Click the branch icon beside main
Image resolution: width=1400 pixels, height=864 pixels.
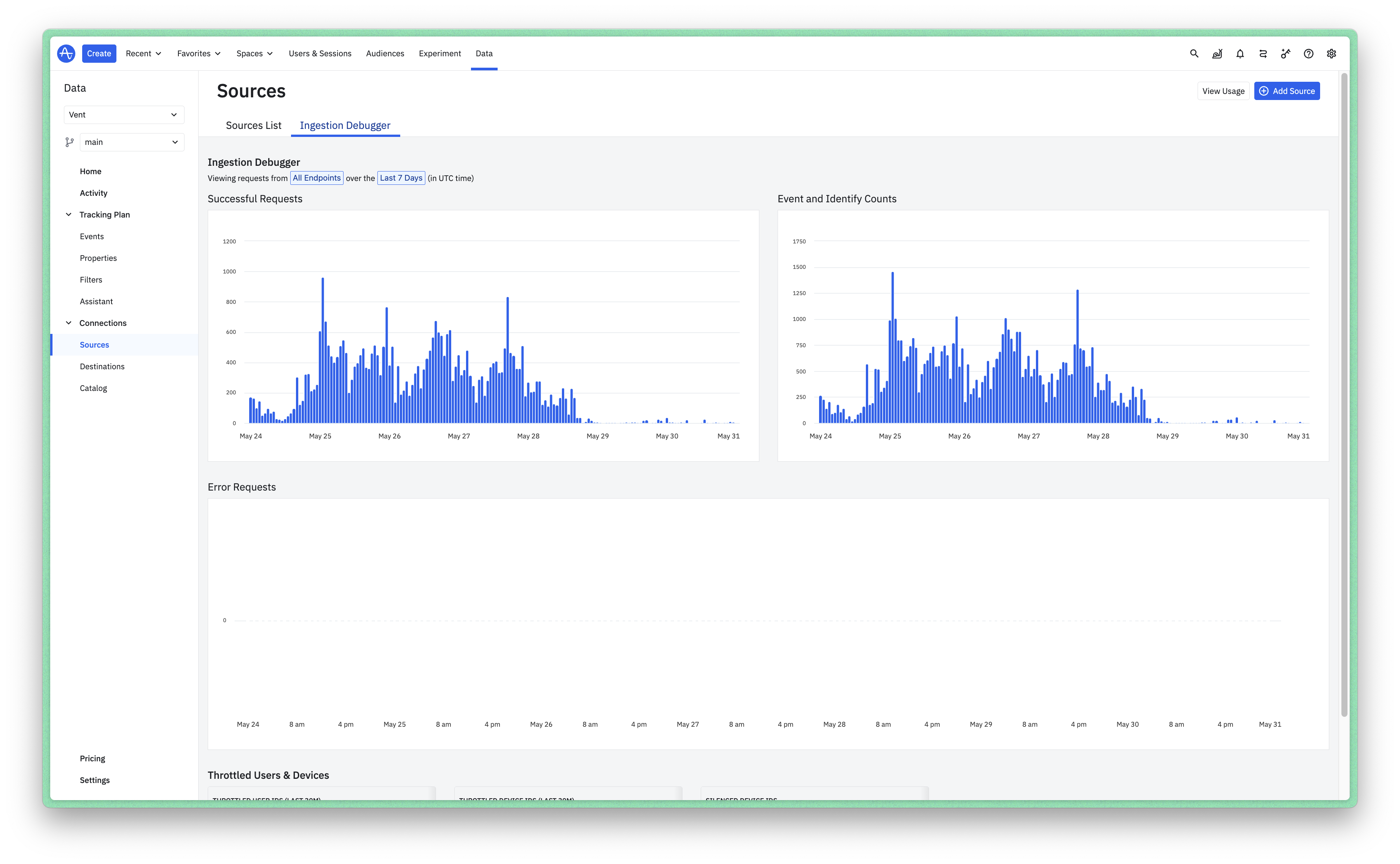click(70, 142)
